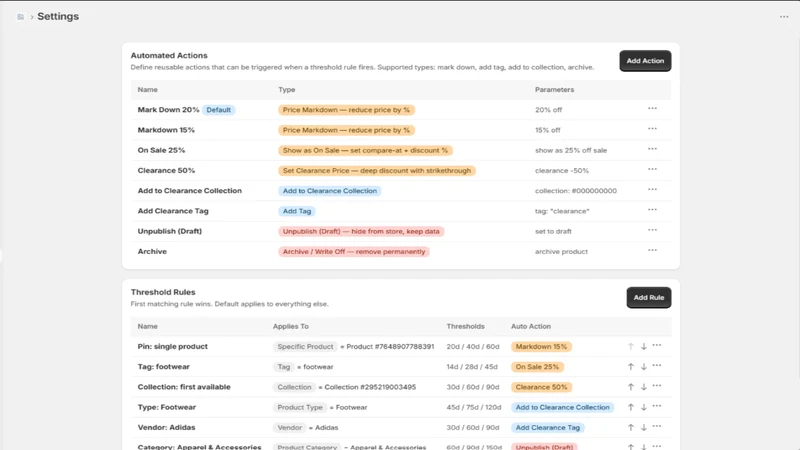Move Tag: footwear rule down
Viewport: 800px width, 450px height.
(644, 367)
